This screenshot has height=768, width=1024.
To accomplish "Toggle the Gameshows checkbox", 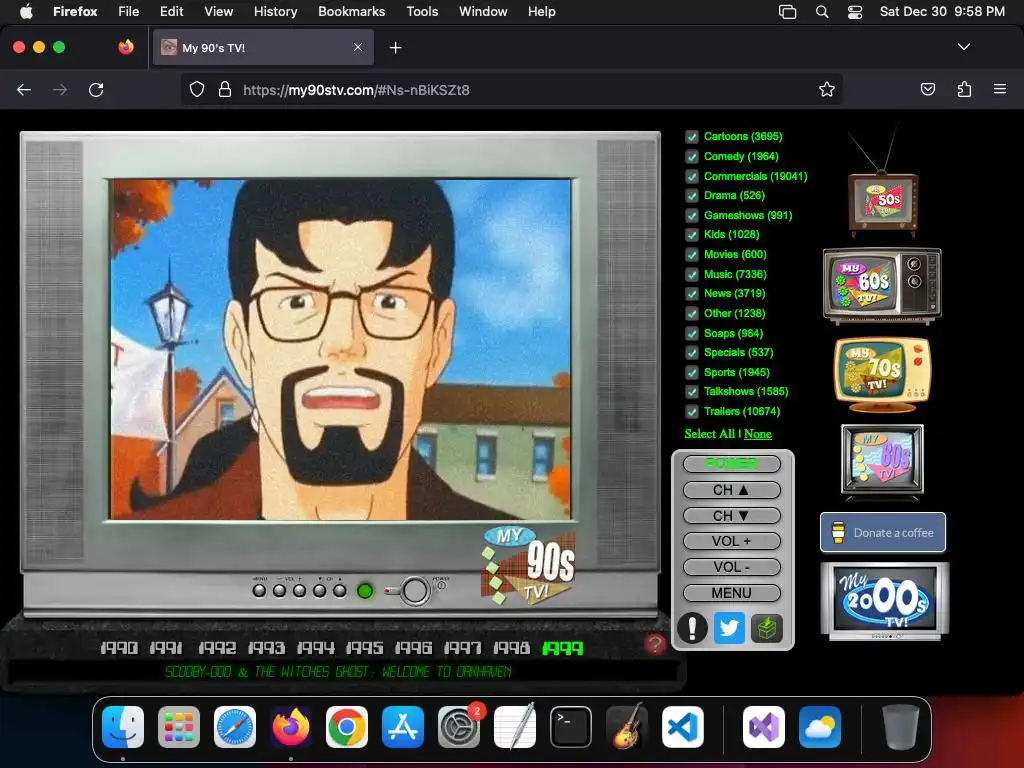I will (692, 216).
